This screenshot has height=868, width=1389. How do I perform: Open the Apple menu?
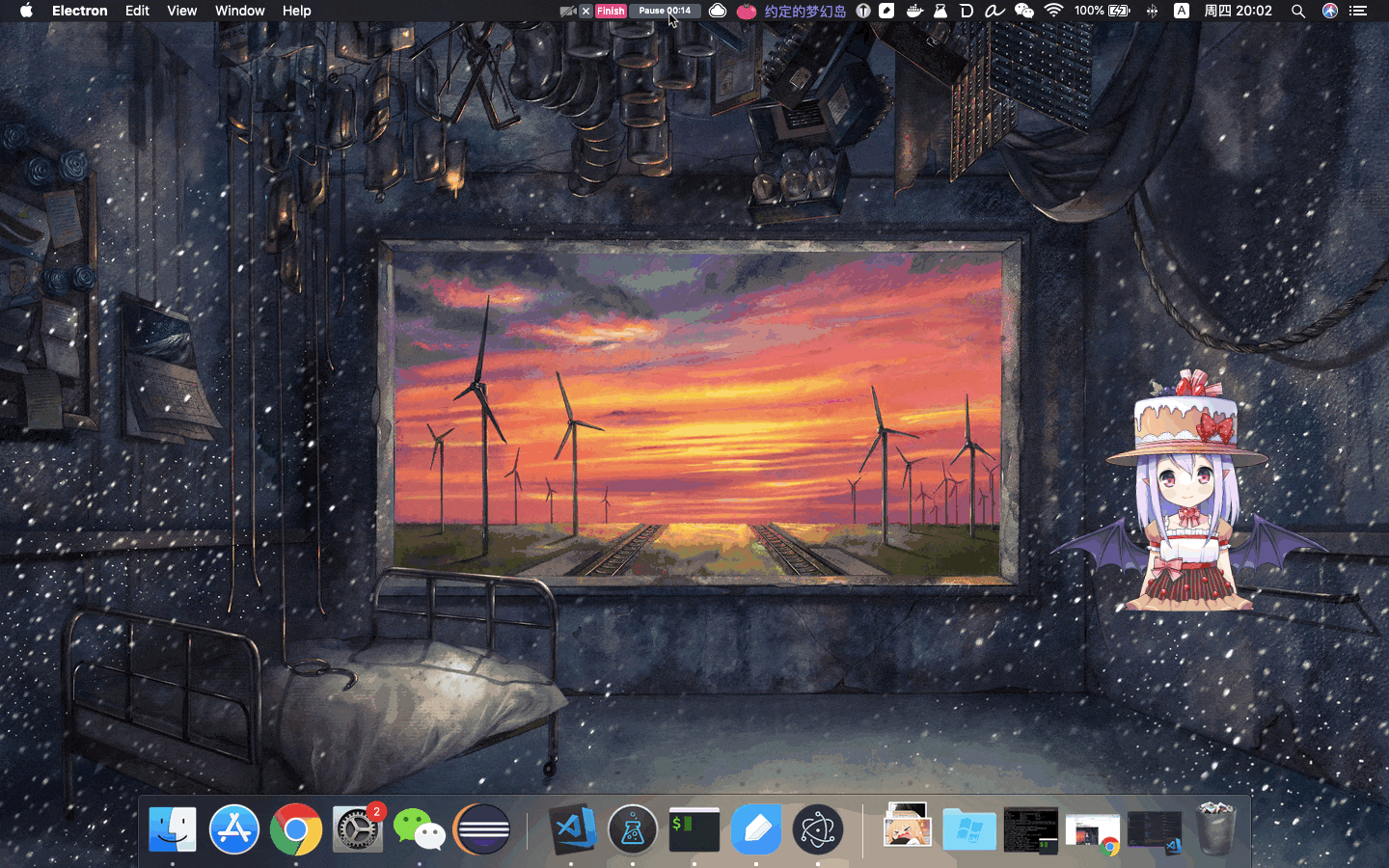pyautogui.click(x=26, y=11)
